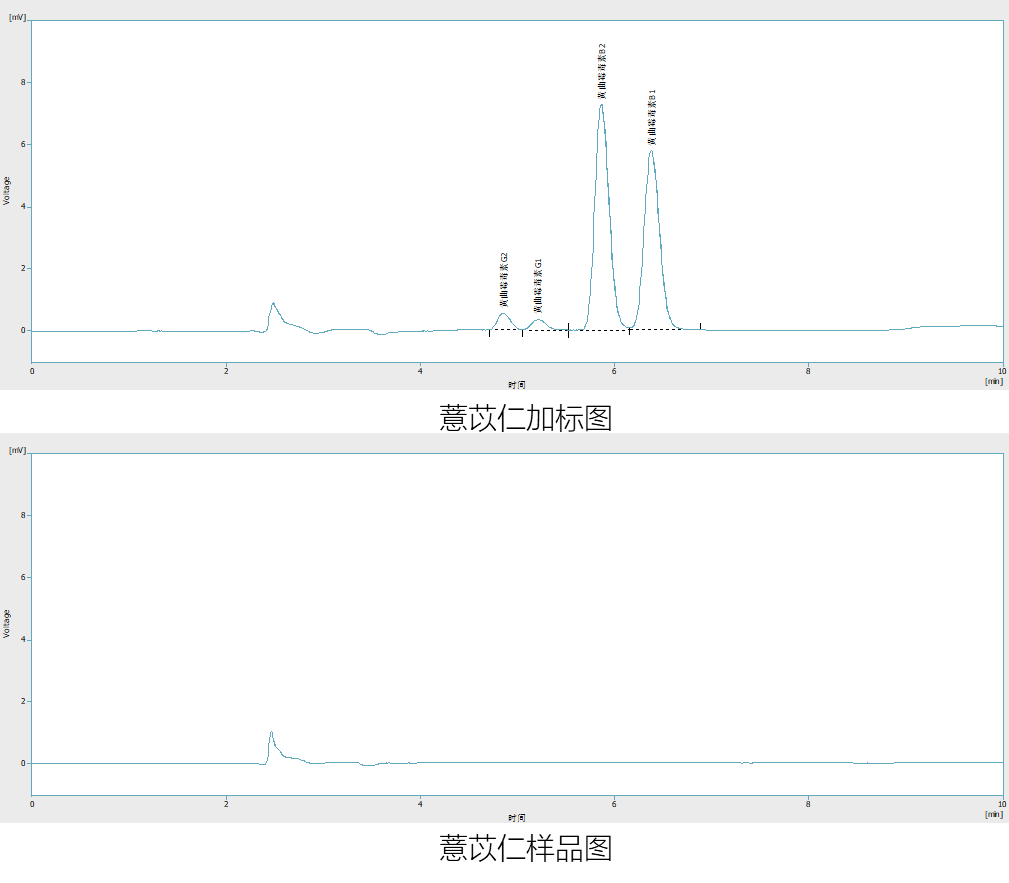Click the integration end marker after B1 peak

pos(700,326)
